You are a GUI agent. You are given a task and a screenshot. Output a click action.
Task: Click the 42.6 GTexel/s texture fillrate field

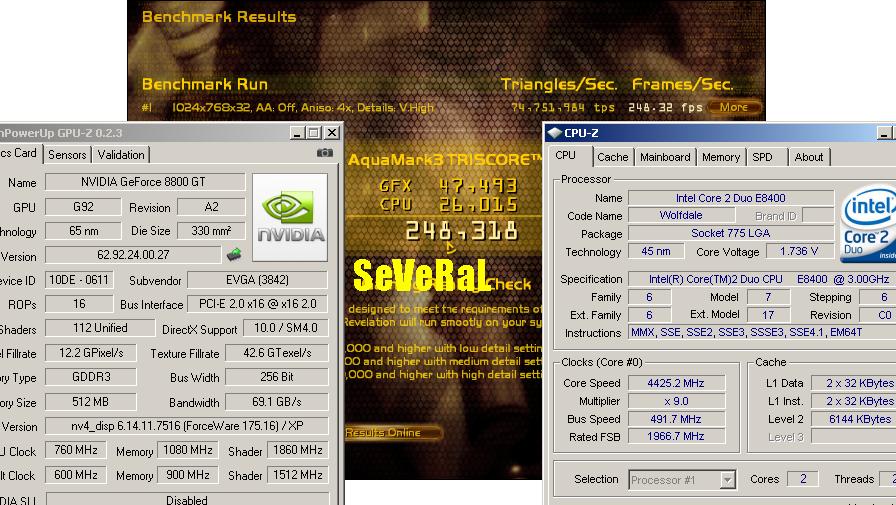click(277, 353)
